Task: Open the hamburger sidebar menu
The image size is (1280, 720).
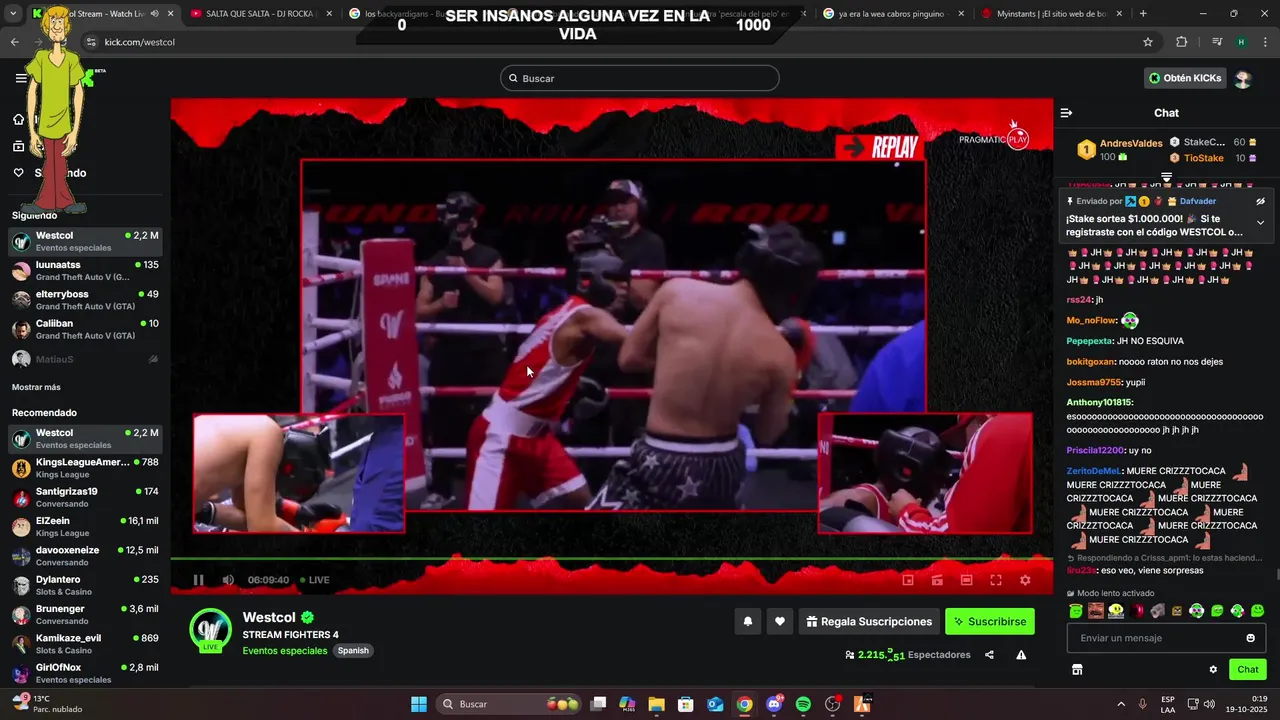Action: (21, 78)
